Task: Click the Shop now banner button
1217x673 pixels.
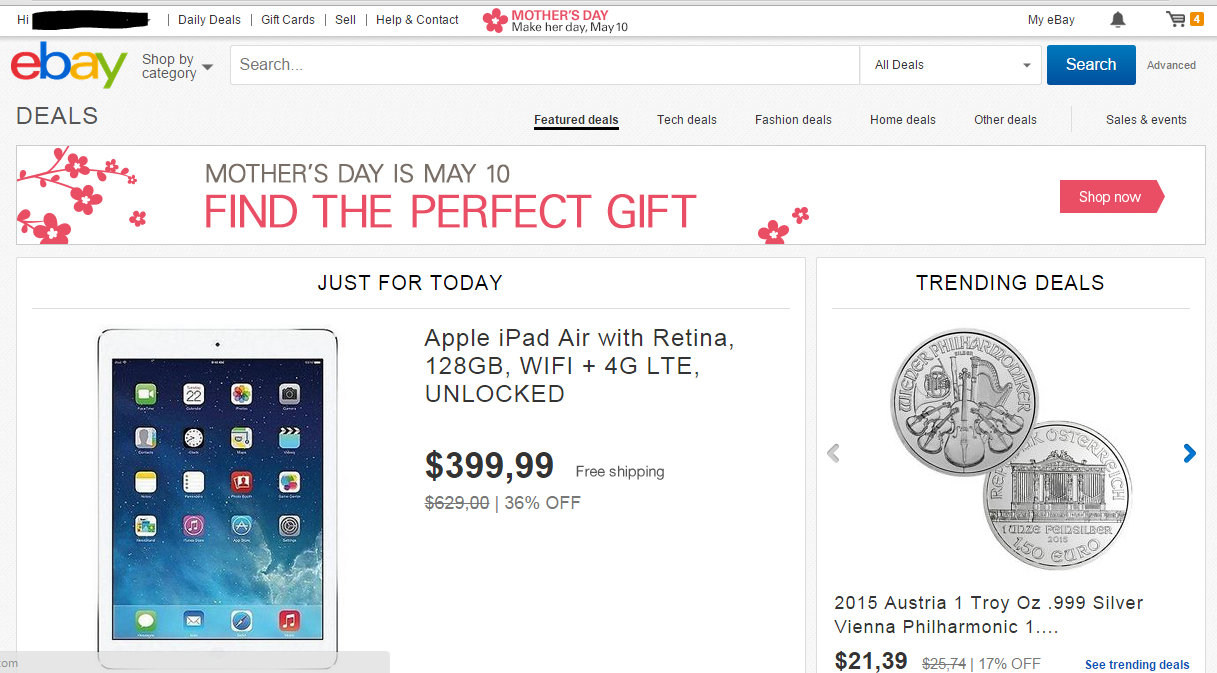Action: tap(1112, 197)
